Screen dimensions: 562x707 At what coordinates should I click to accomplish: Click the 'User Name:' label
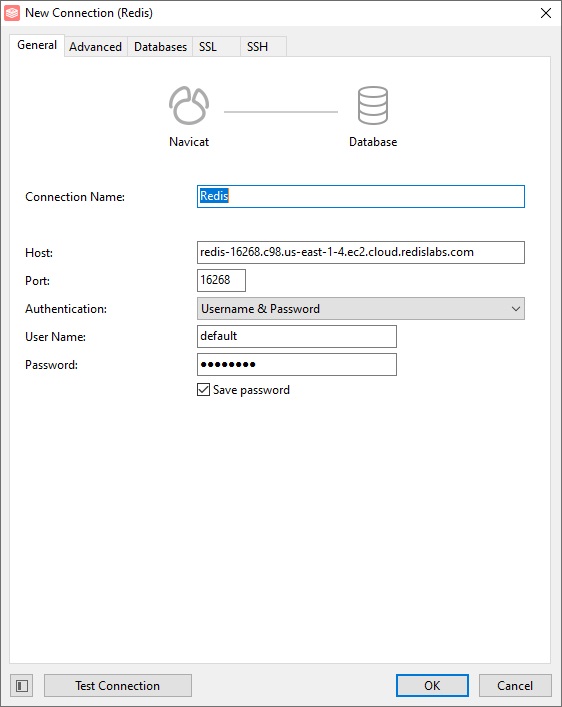coord(55,337)
